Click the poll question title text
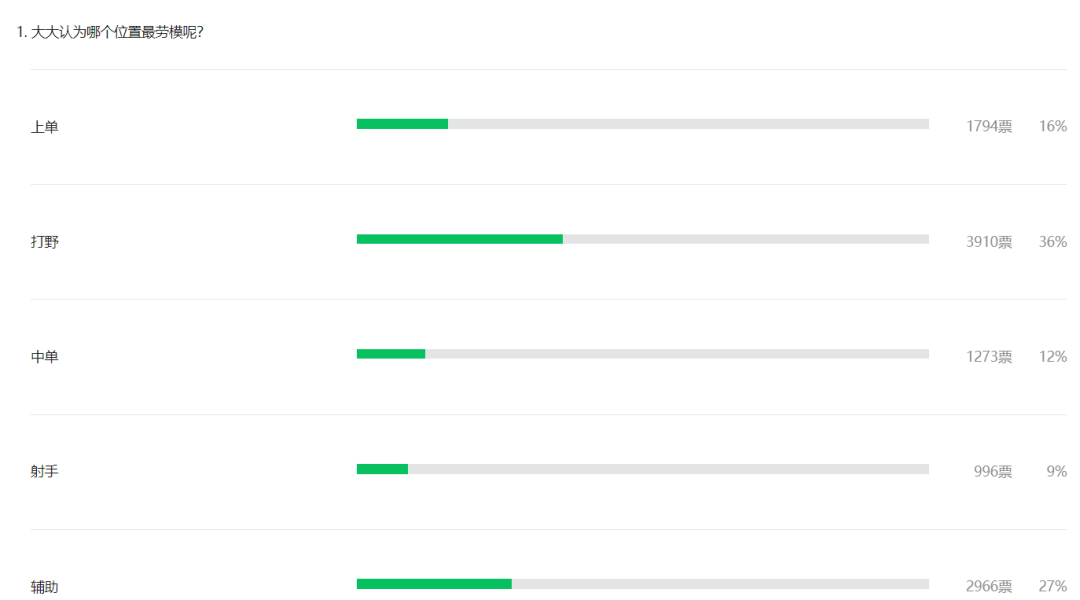The image size is (1080, 600). point(110,32)
